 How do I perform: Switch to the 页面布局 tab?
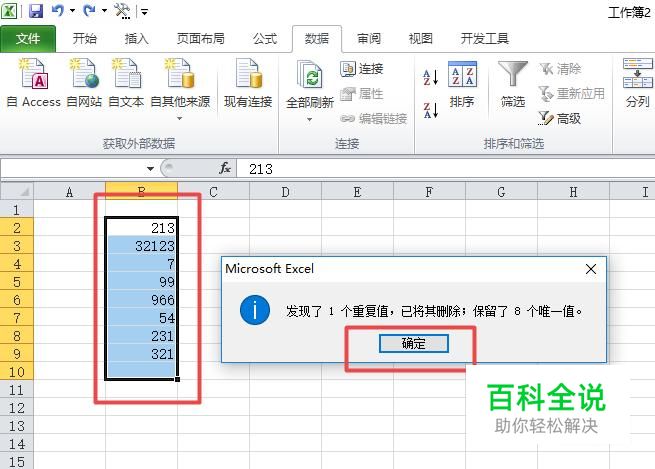201,39
